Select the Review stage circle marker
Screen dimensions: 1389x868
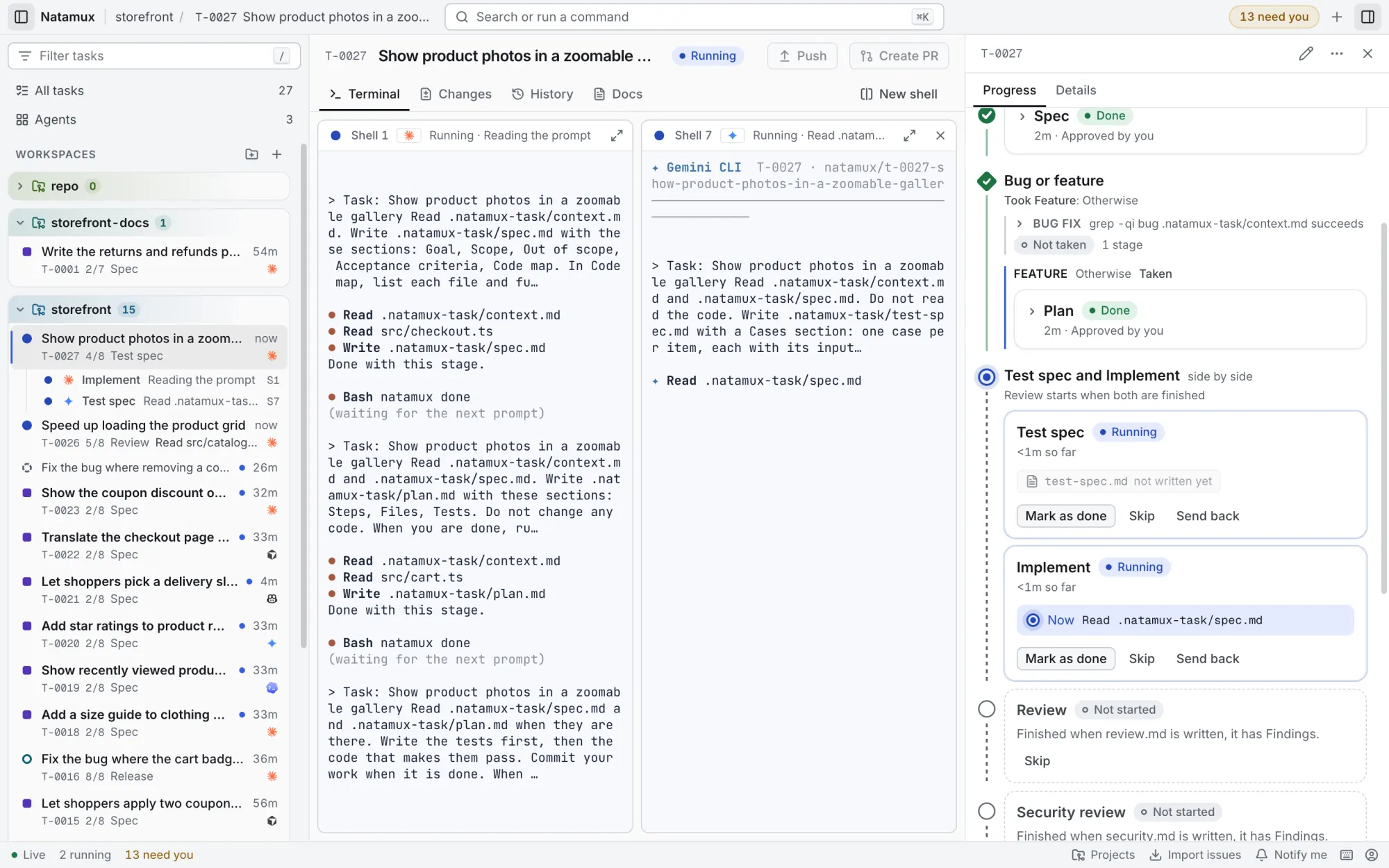click(986, 709)
